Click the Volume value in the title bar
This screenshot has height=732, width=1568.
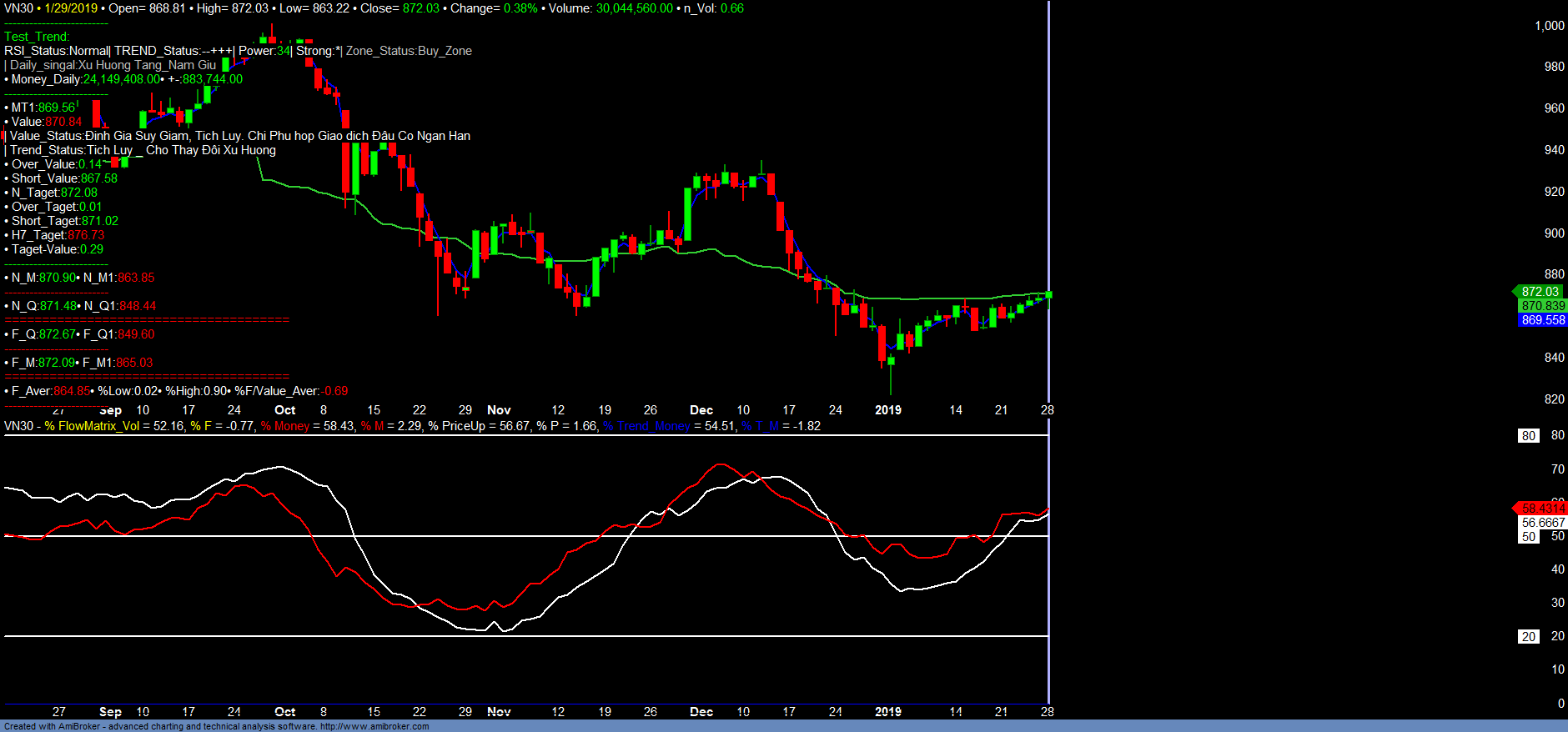pos(634,8)
